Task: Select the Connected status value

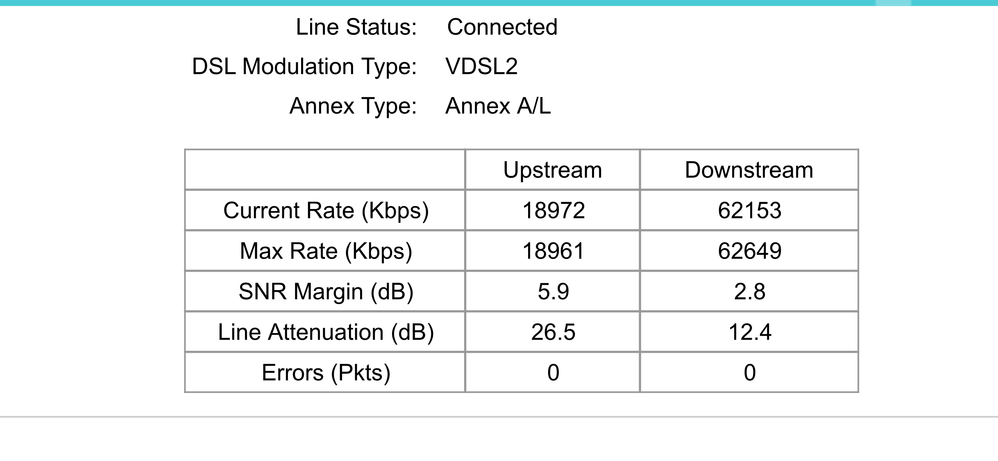Action: [x=502, y=28]
